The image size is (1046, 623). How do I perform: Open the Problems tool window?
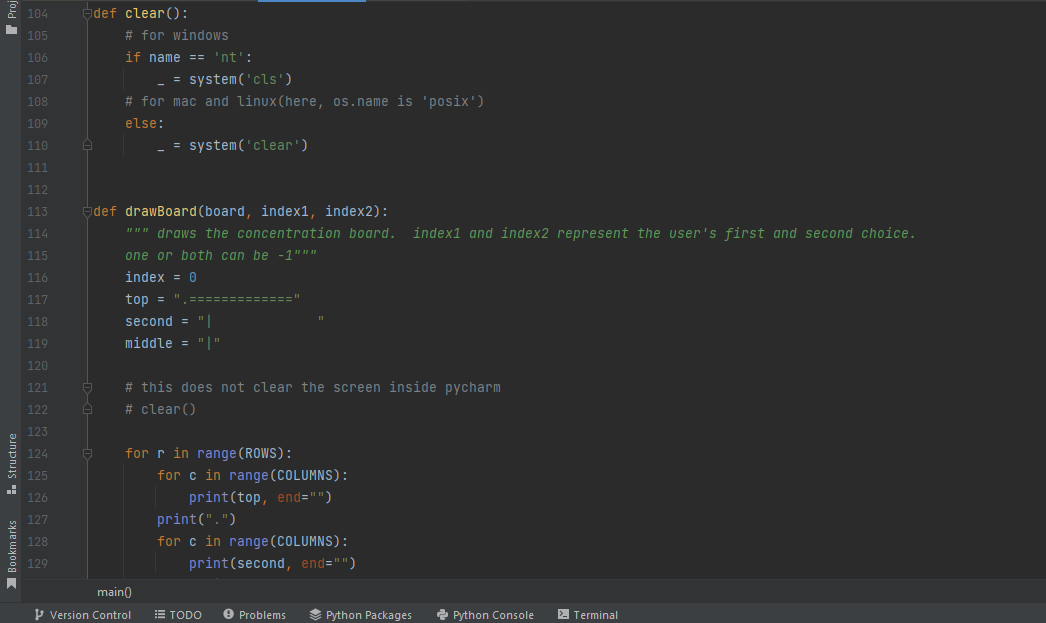point(254,614)
